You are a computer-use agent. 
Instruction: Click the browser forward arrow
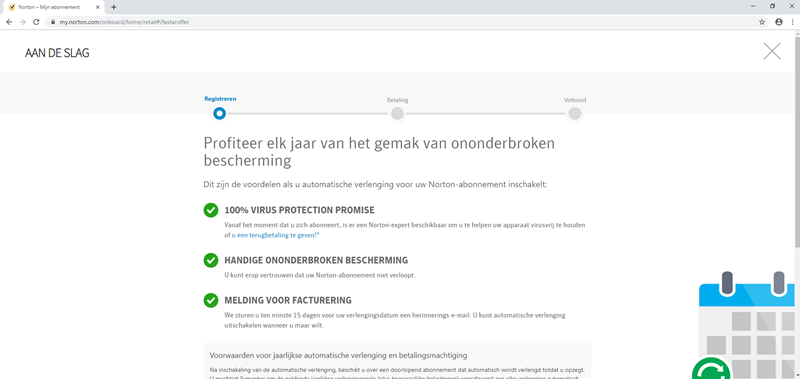[22, 22]
